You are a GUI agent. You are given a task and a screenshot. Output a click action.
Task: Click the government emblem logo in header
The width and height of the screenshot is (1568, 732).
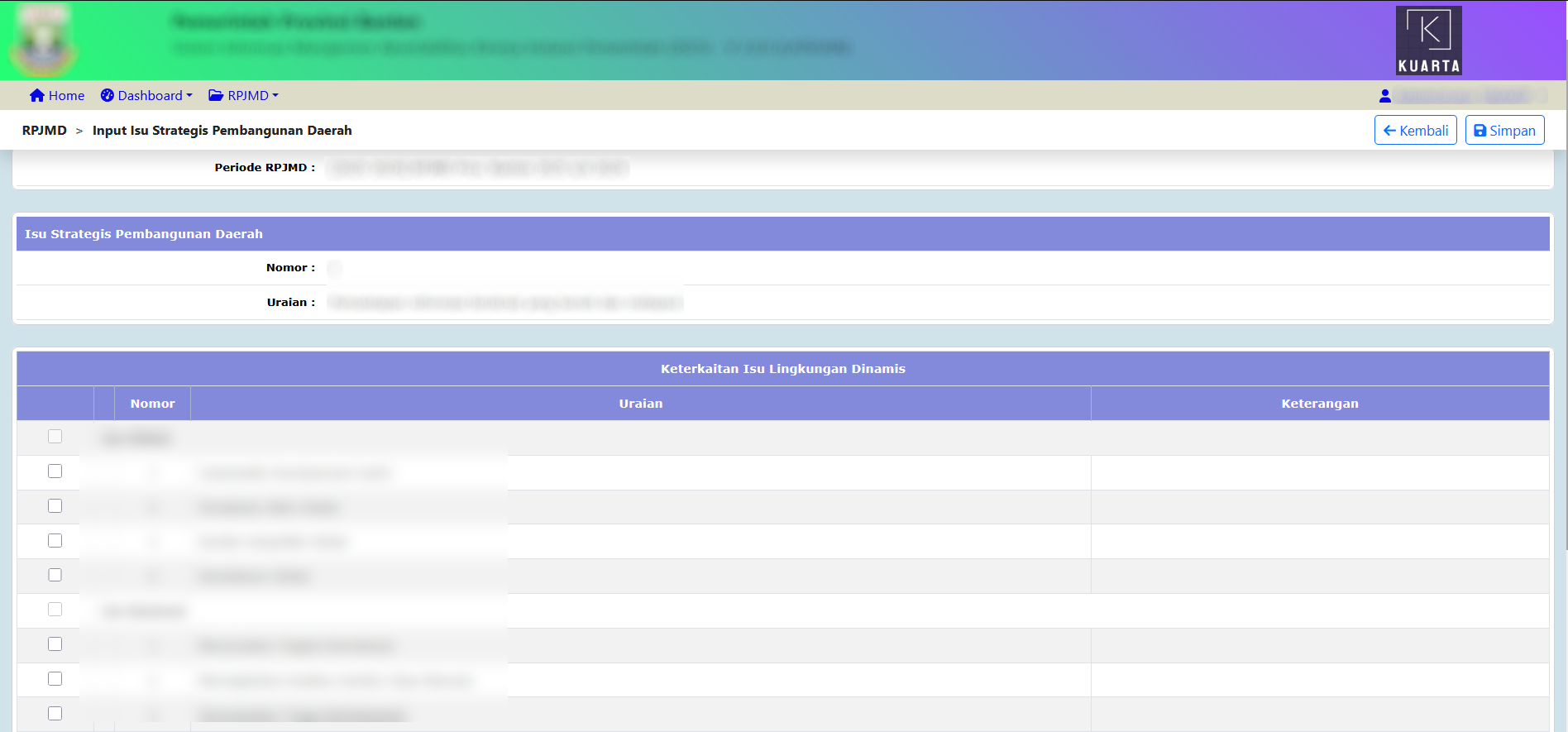[x=43, y=41]
